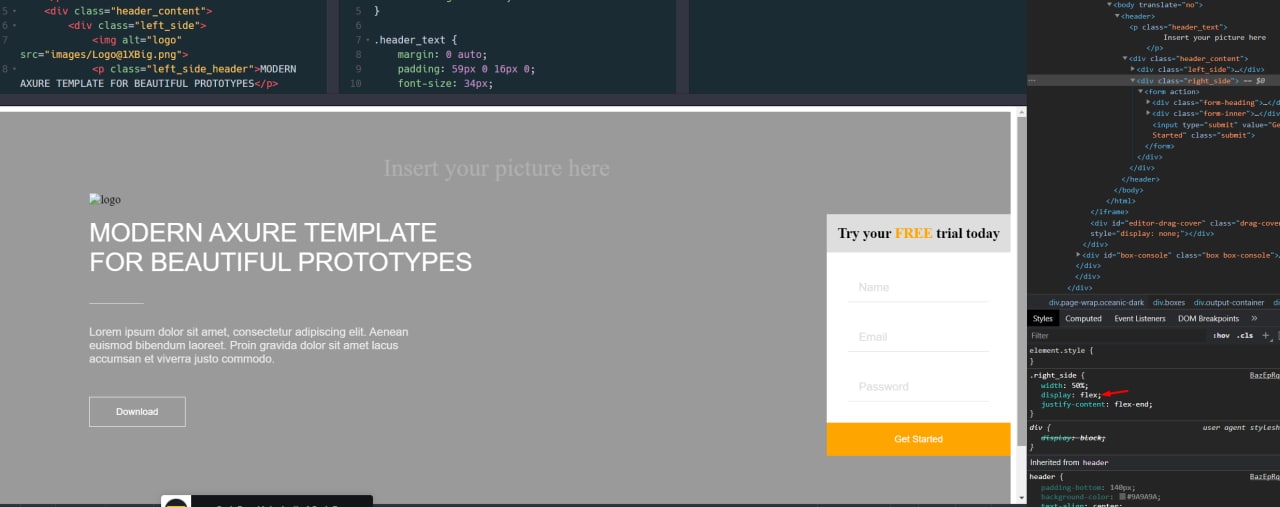This screenshot has height=507, width=1280.
Task: Fold HTML line 5 header_content div
Action: click(14, 10)
